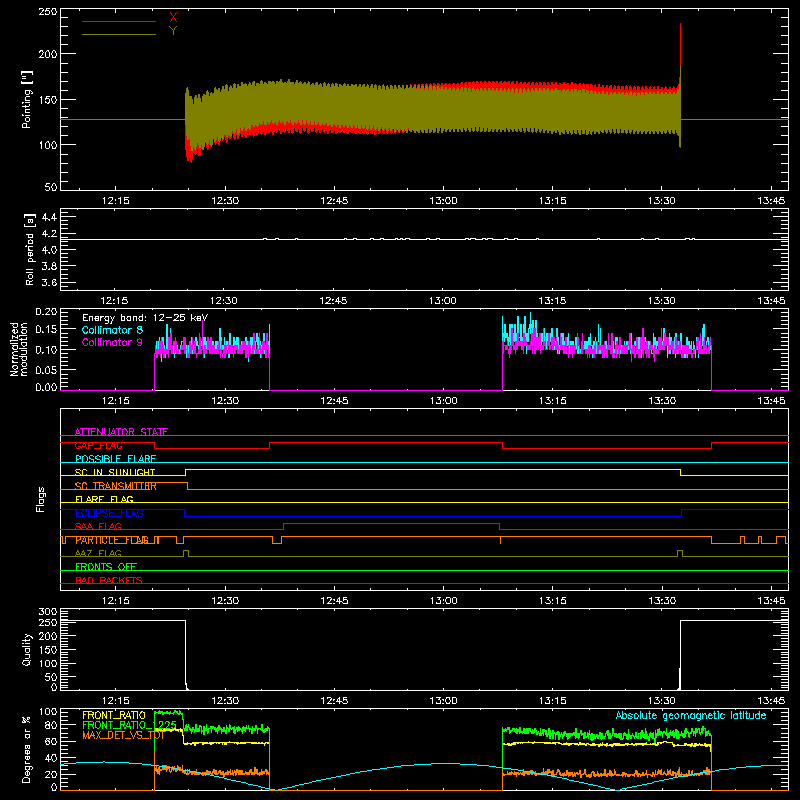
Task: Click the 'SAA_FLAG' label
Action: point(98,526)
